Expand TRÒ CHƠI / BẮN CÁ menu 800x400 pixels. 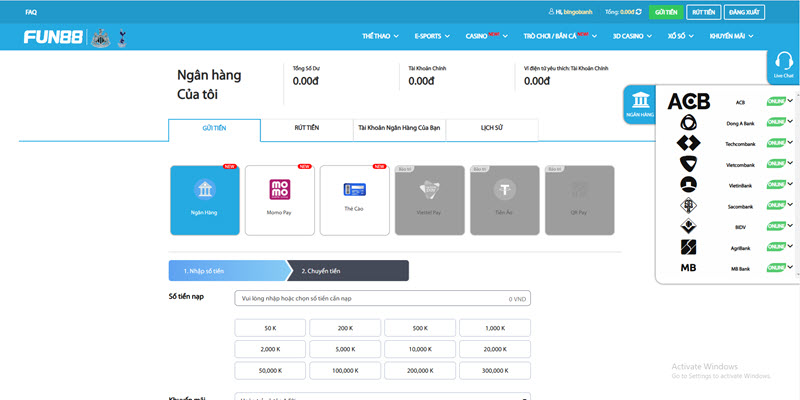560,36
